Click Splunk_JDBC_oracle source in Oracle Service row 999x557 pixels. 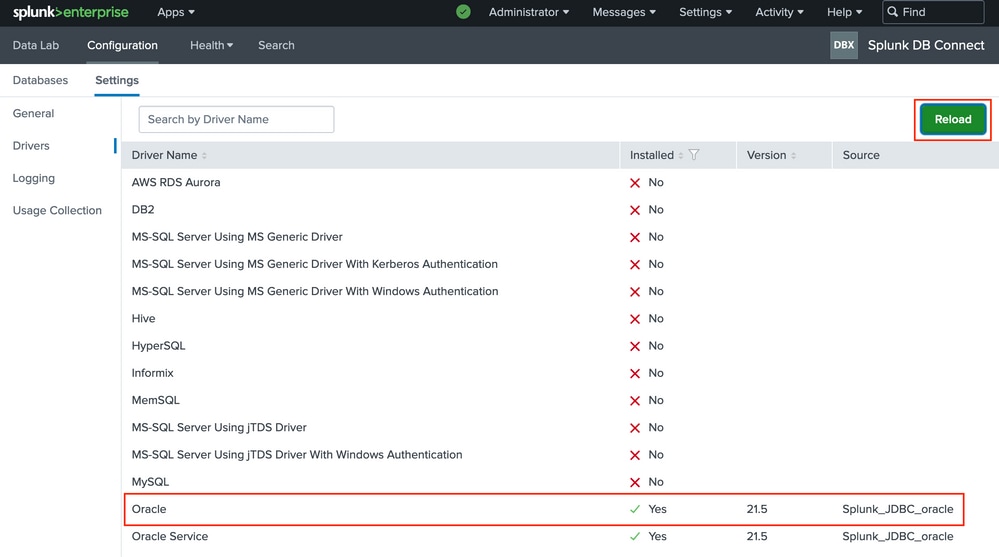[x=898, y=537]
